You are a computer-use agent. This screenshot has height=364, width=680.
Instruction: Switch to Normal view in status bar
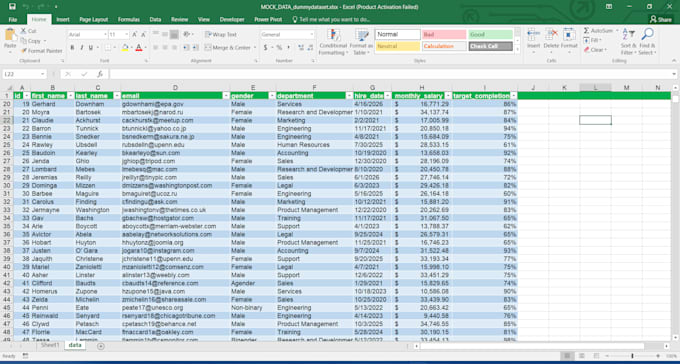pos(567,356)
